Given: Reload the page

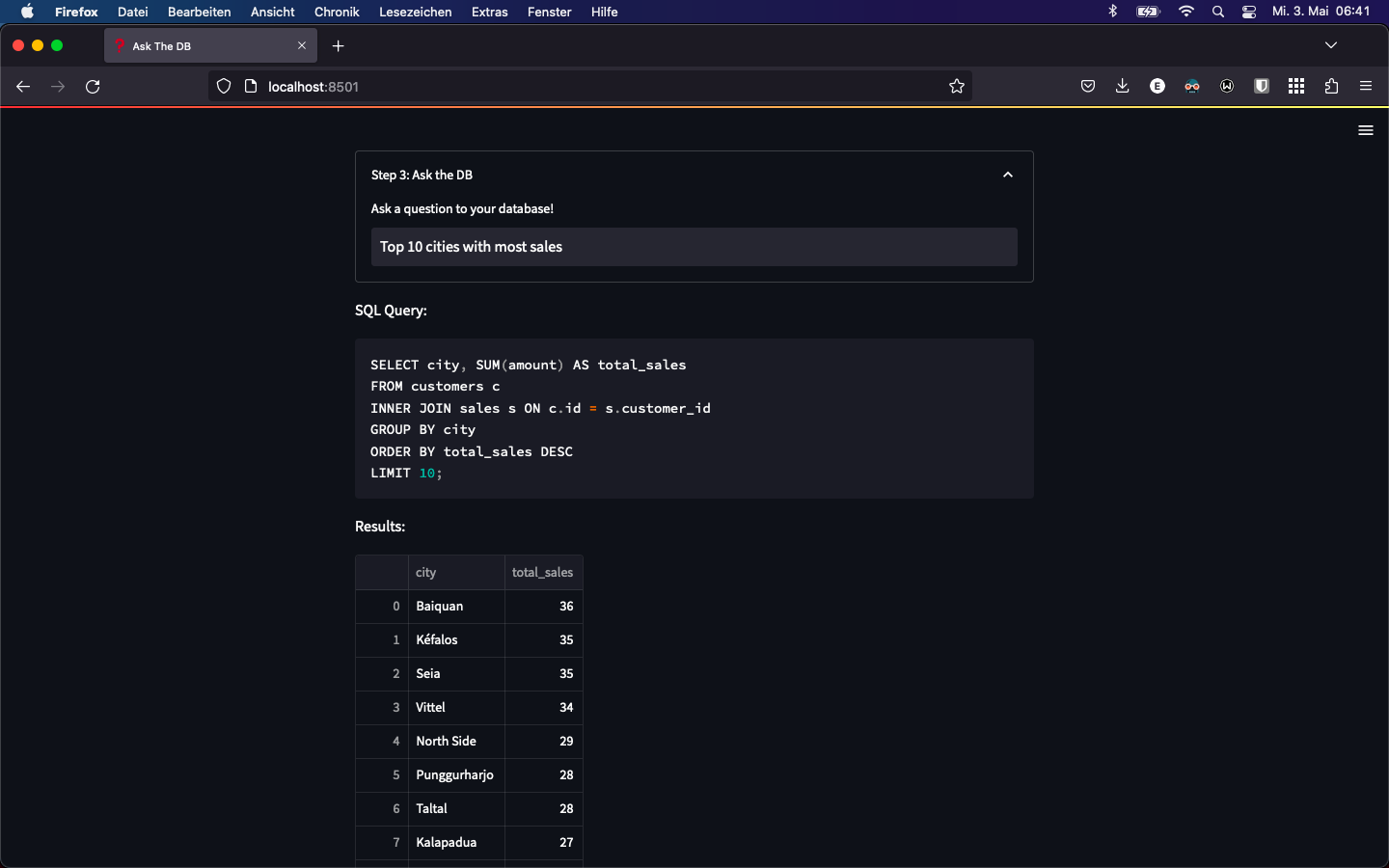Looking at the screenshot, I should click(x=93, y=87).
